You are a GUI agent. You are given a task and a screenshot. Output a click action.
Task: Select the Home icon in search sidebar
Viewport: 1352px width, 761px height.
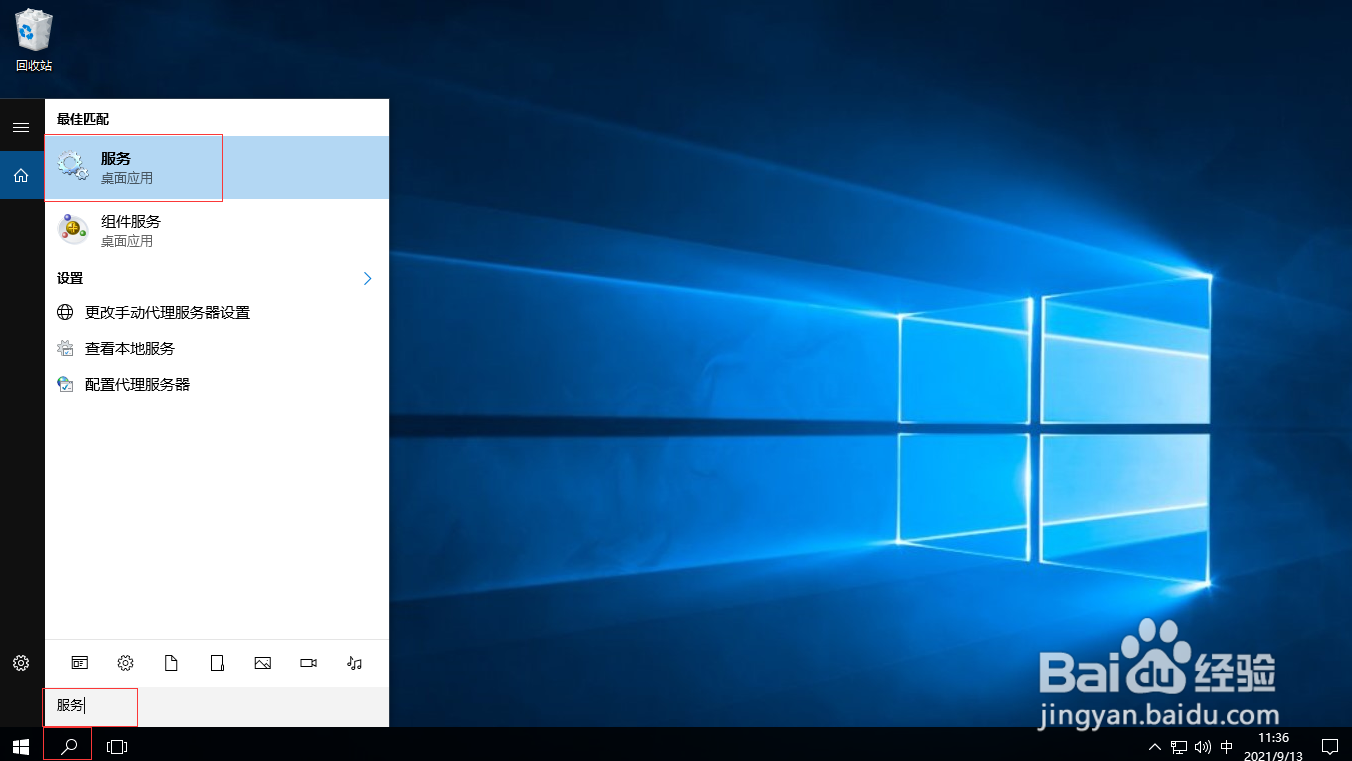point(21,176)
